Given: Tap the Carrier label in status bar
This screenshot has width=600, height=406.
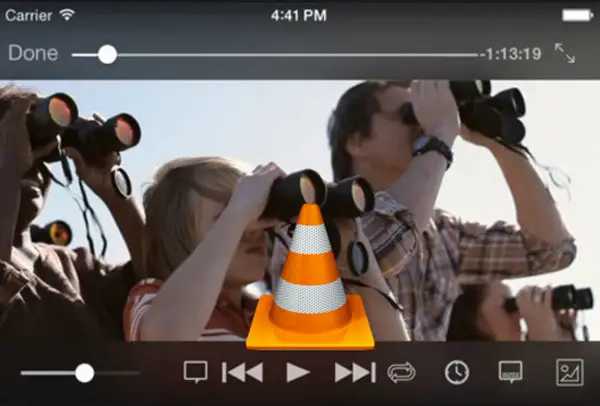Looking at the screenshot, I should 29,15.
